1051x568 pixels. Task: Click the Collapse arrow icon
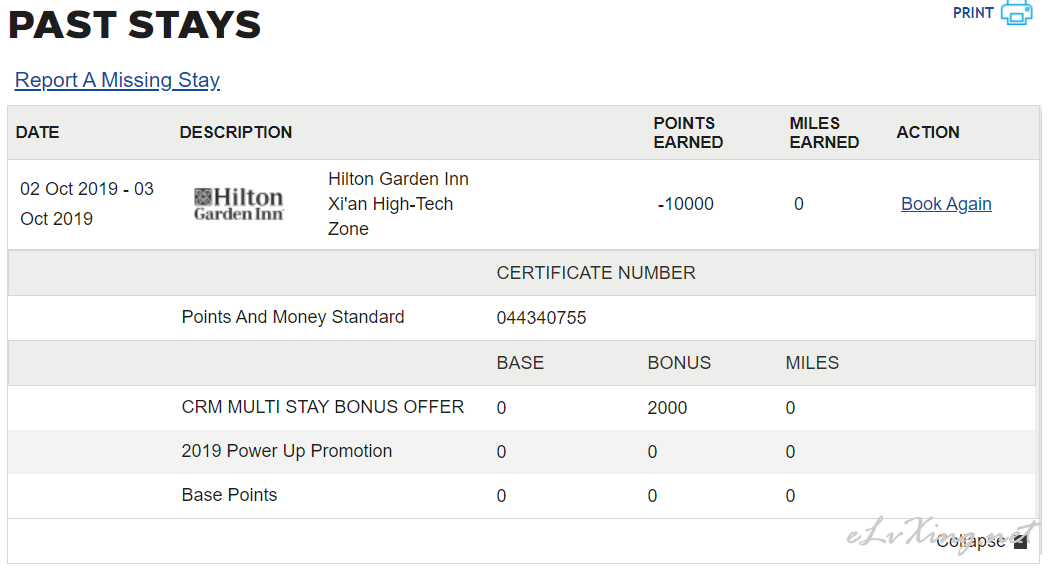[x=1021, y=541]
